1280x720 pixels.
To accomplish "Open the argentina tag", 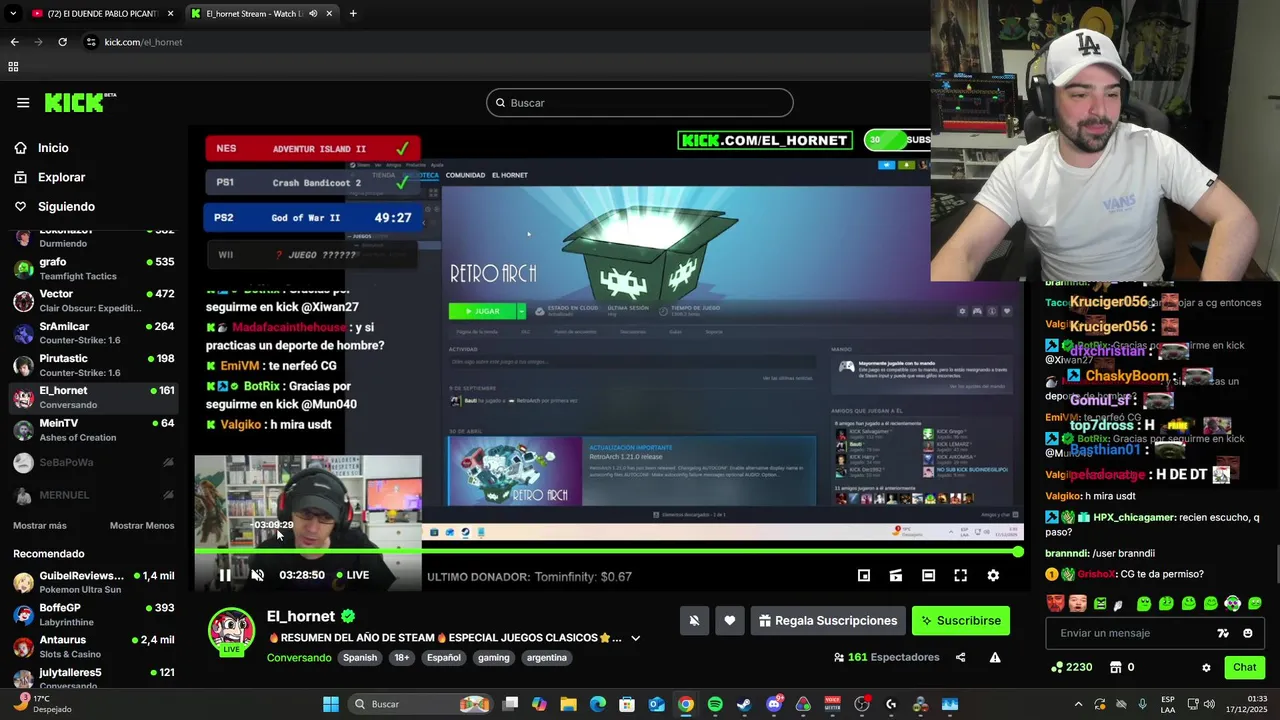I will coord(546,658).
